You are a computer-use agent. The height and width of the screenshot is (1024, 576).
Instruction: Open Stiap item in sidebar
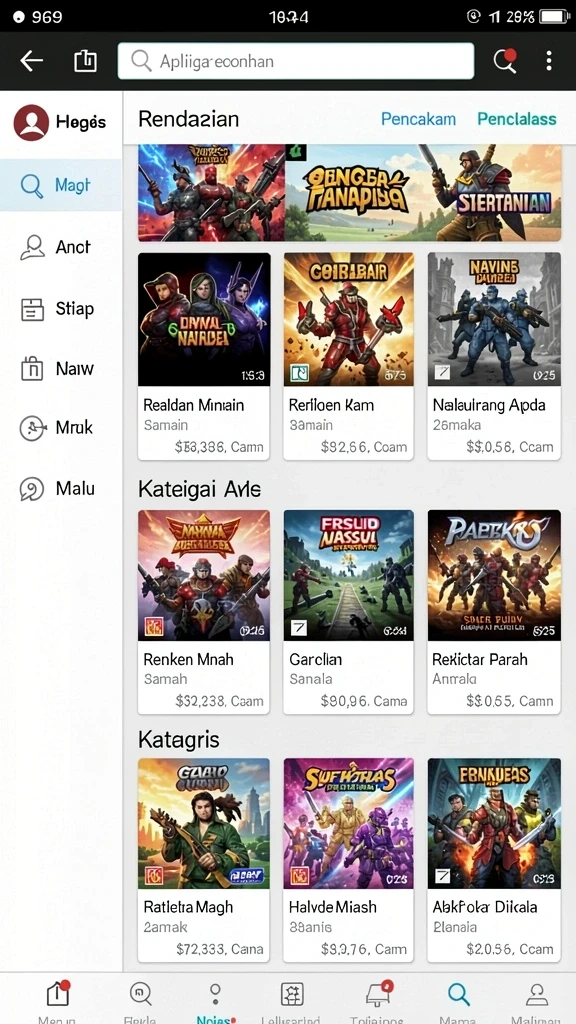point(61,308)
